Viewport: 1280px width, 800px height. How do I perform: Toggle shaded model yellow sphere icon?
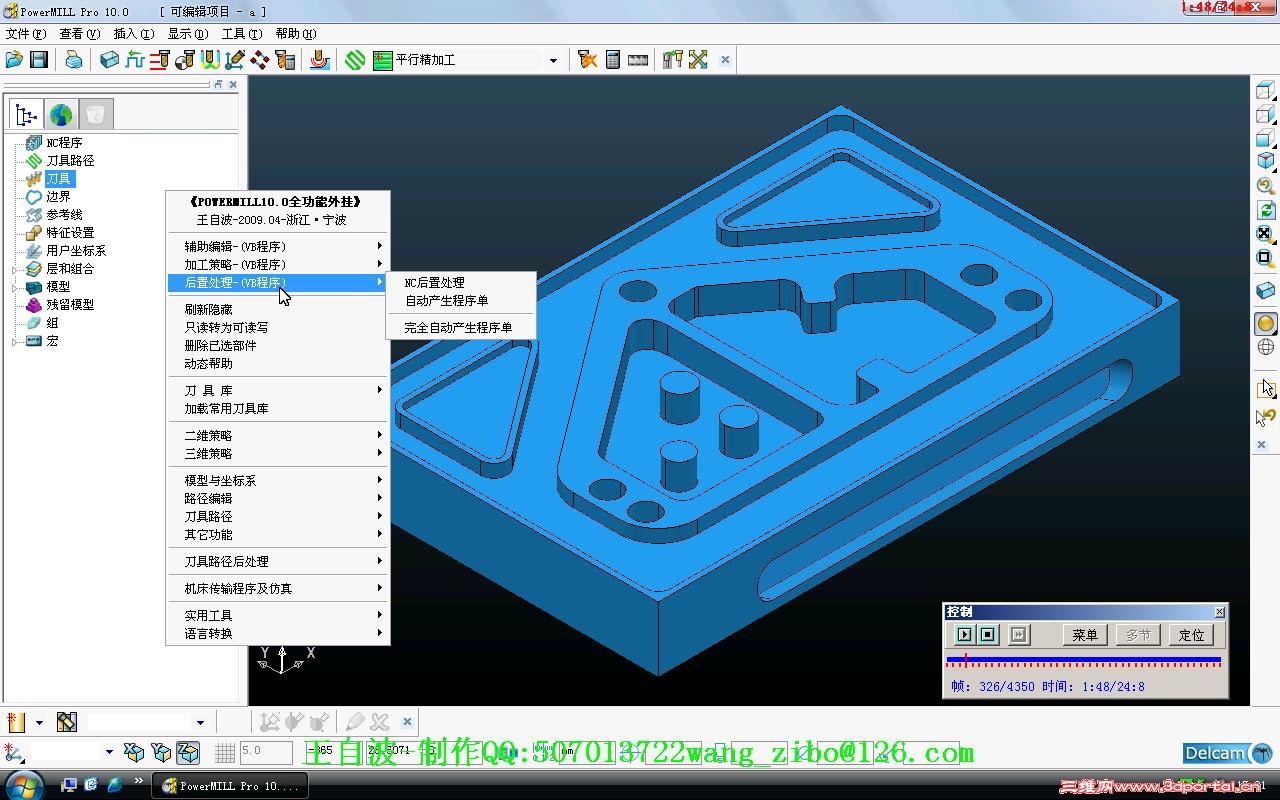click(x=1266, y=323)
